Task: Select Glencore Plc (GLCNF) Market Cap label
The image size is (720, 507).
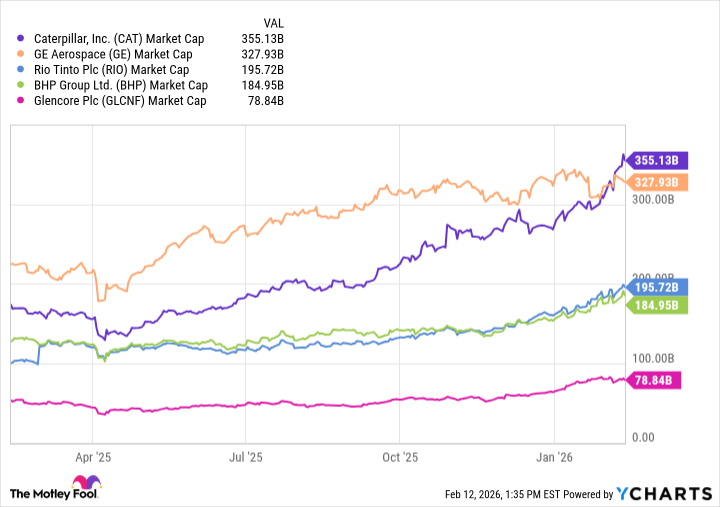Action: 120,101
